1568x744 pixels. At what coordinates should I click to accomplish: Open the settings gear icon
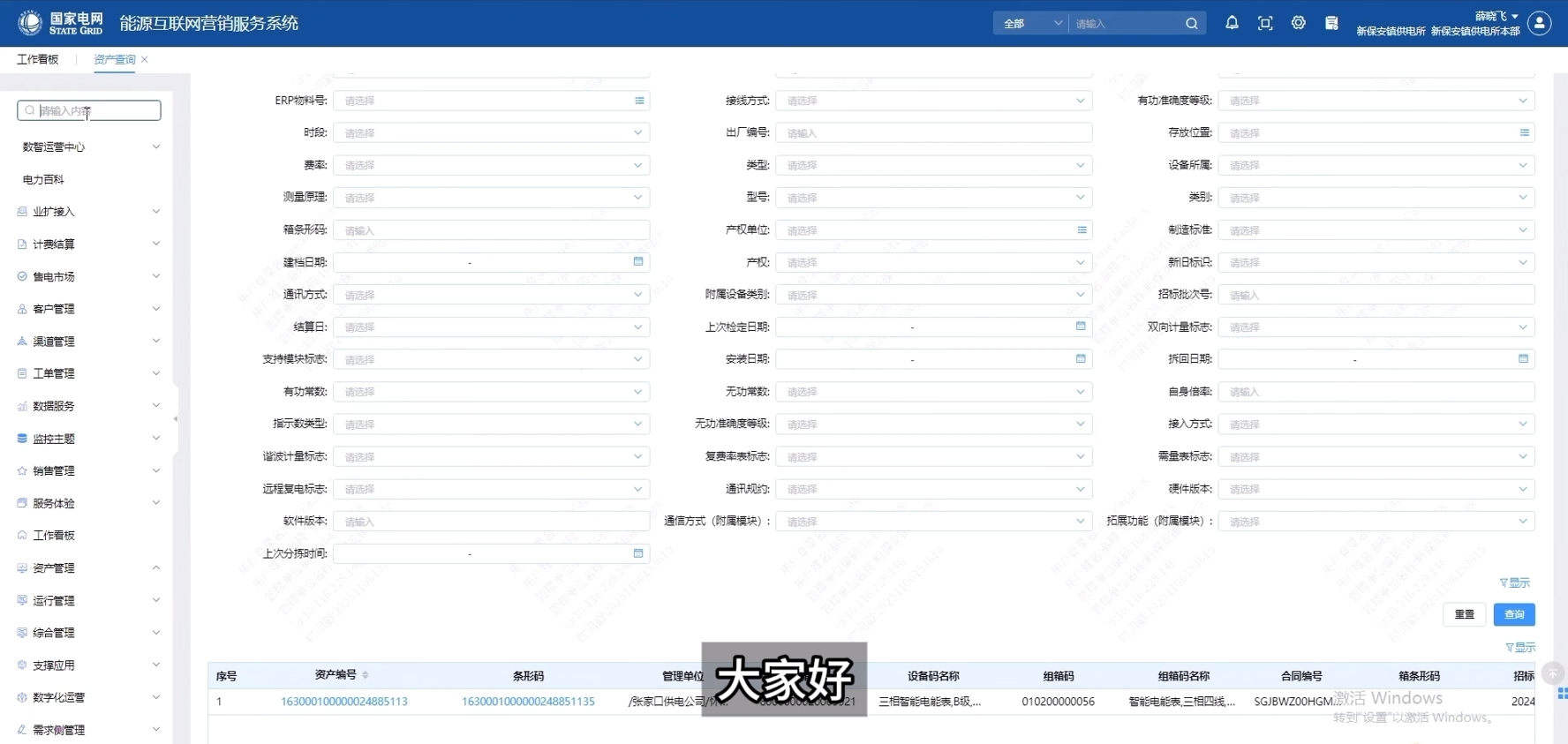[x=1298, y=23]
